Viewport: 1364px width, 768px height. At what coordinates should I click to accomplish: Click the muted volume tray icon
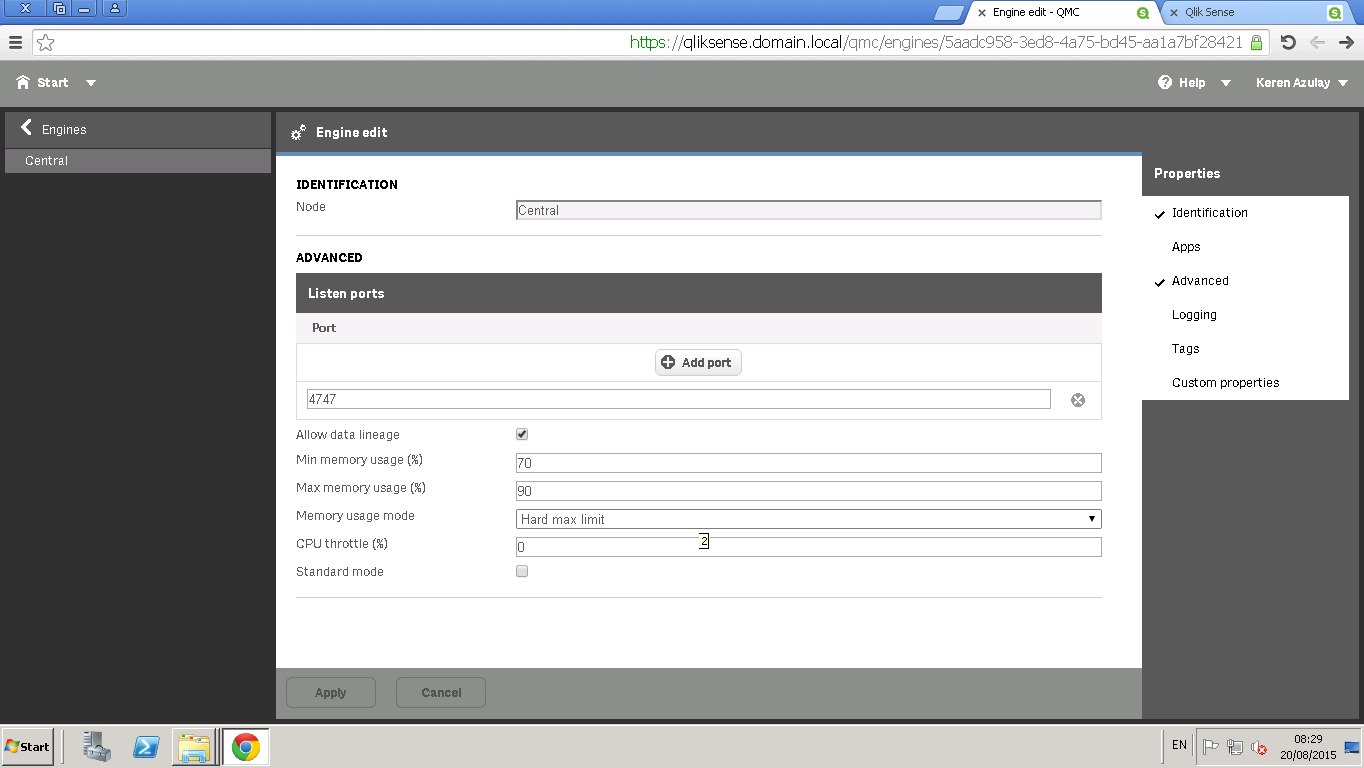click(x=1259, y=746)
